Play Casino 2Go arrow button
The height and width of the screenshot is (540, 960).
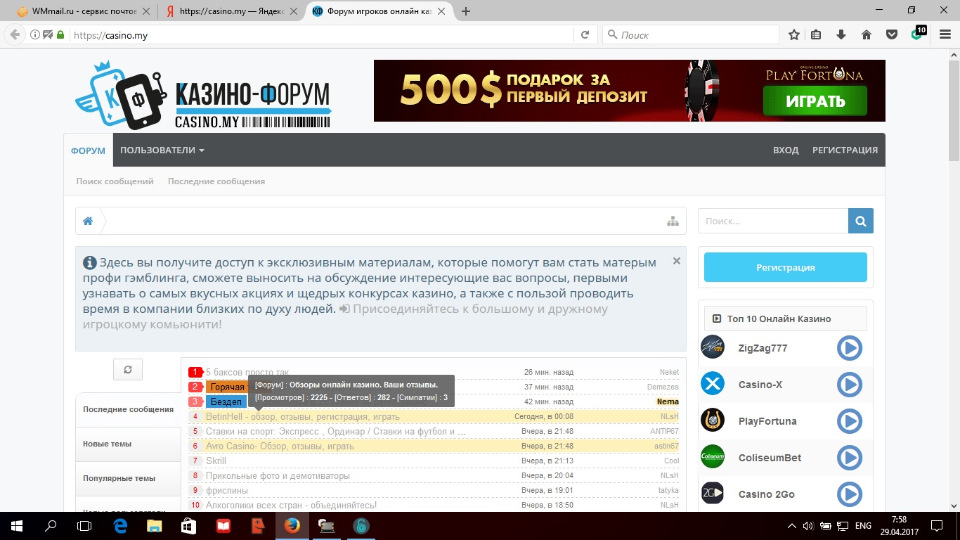pyautogui.click(x=849, y=494)
